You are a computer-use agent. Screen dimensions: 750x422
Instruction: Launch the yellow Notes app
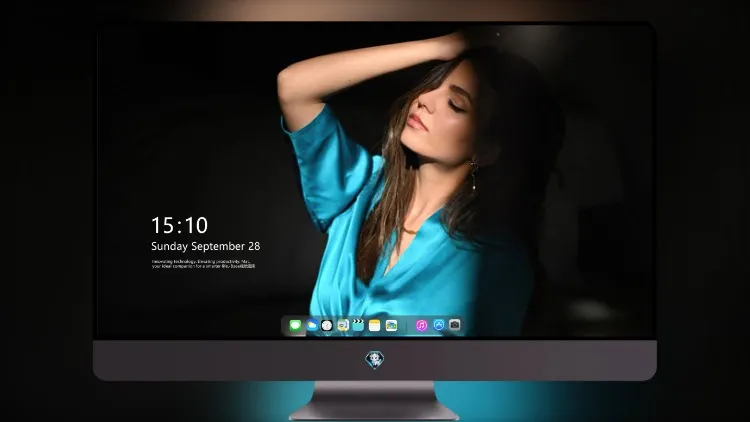pyautogui.click(x=375, y=325)
